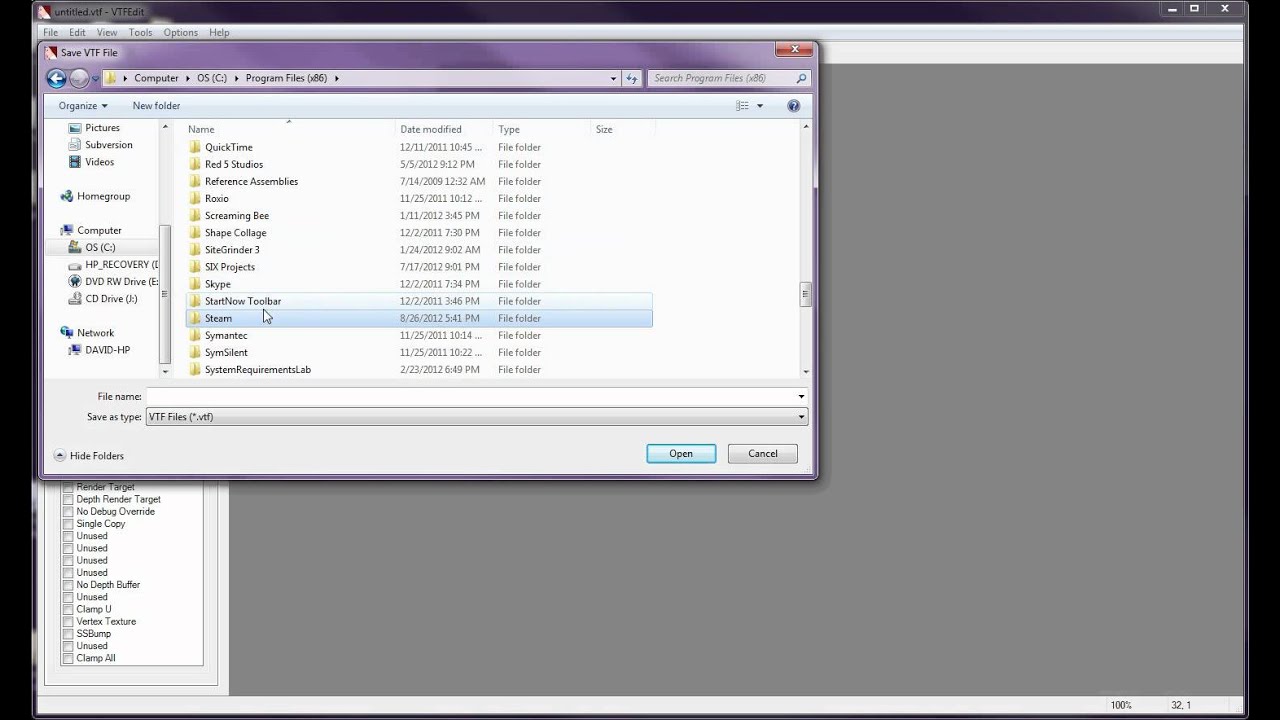1280x720 pixels.
Task: Change the view using the view icon
Action: point(742,106)
